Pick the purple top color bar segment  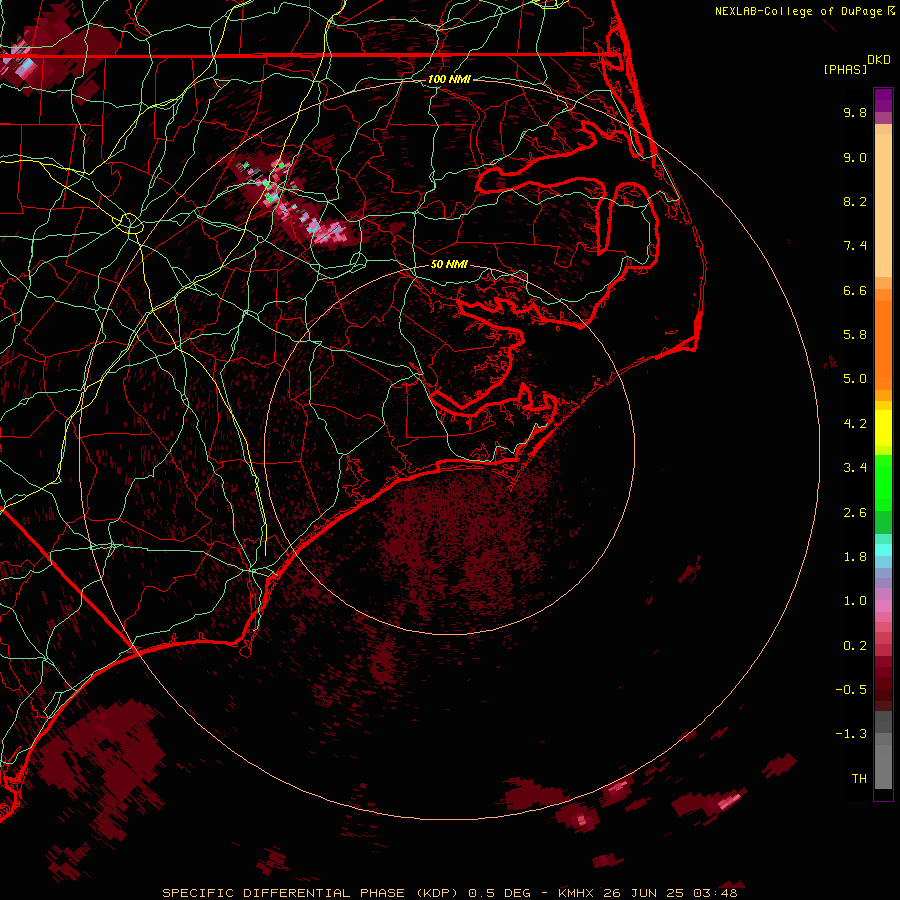tap(883, 100)
